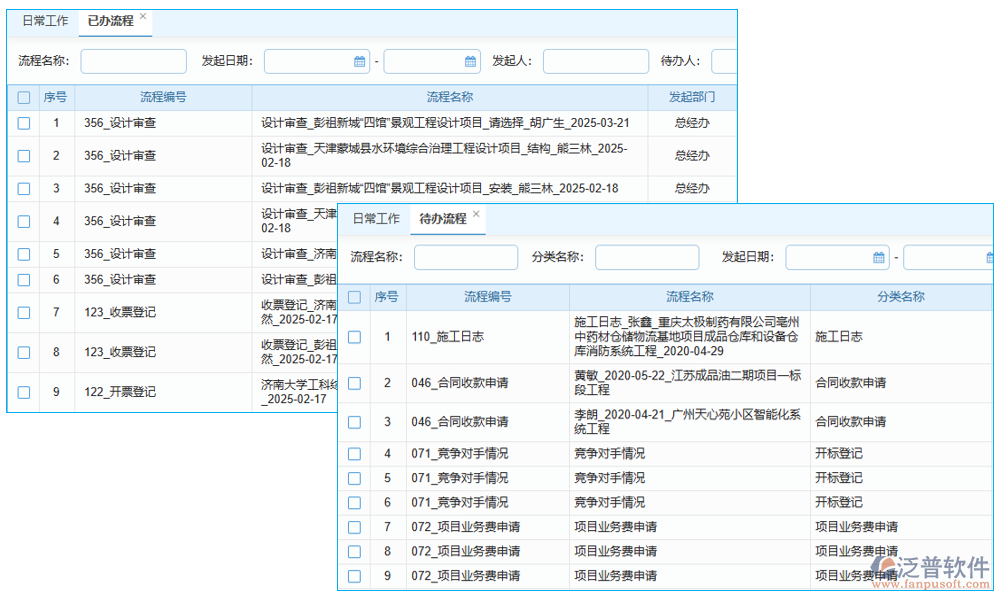The width and height of the screenshot is (1000, 600).
Task: Click the 分类名称 input field
Action: 647,258
